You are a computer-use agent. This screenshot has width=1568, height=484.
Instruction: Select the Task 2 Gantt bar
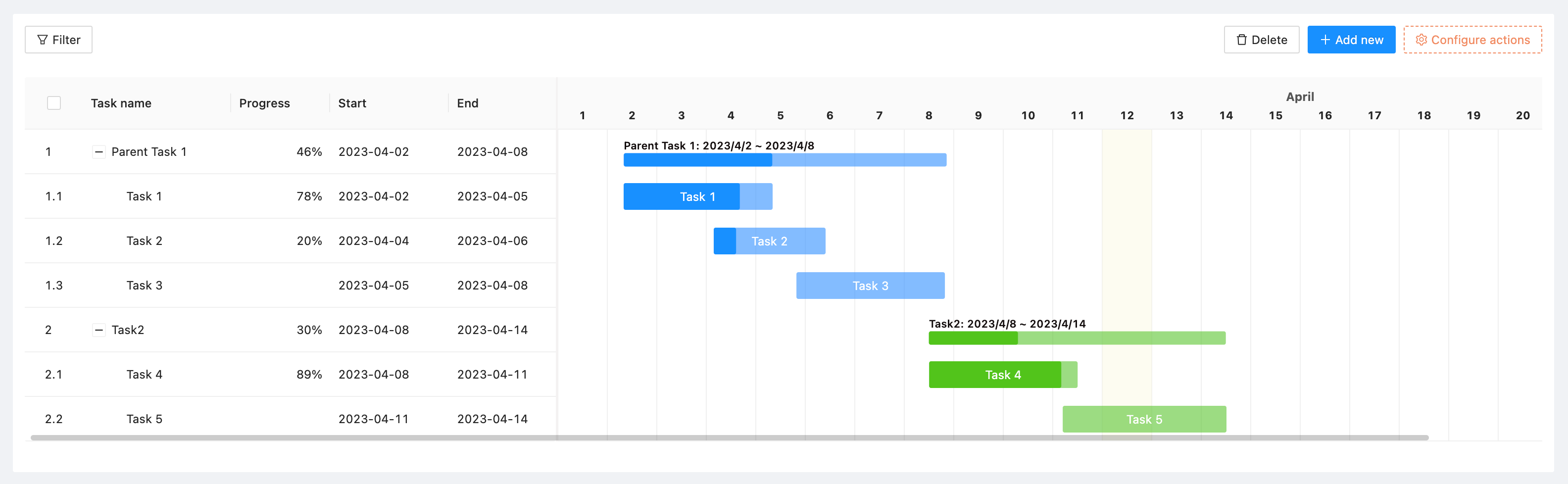pos(769,242)
